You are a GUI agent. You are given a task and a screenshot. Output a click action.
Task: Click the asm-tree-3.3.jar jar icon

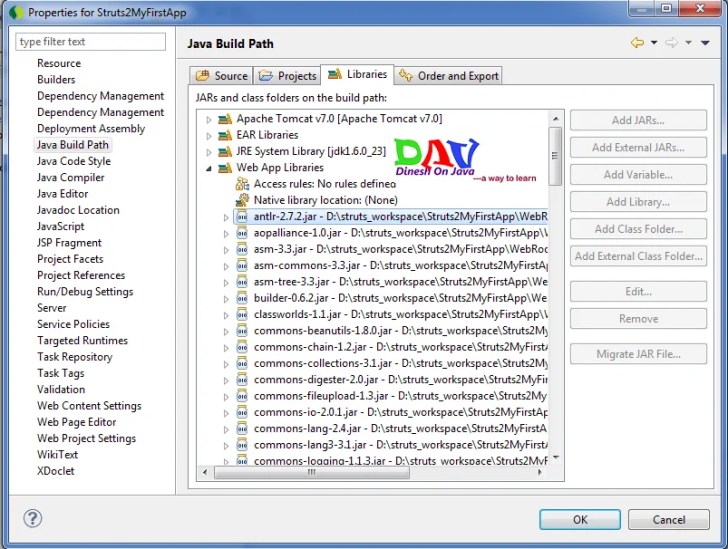tap(242, 282)
